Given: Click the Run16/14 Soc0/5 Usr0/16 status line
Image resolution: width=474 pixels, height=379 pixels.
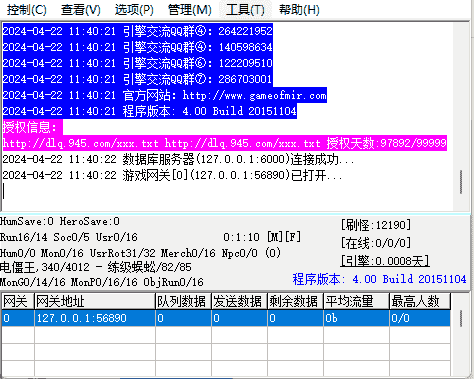Looking at the screenshot, I should pyautogui.click(x=69, y=237).
